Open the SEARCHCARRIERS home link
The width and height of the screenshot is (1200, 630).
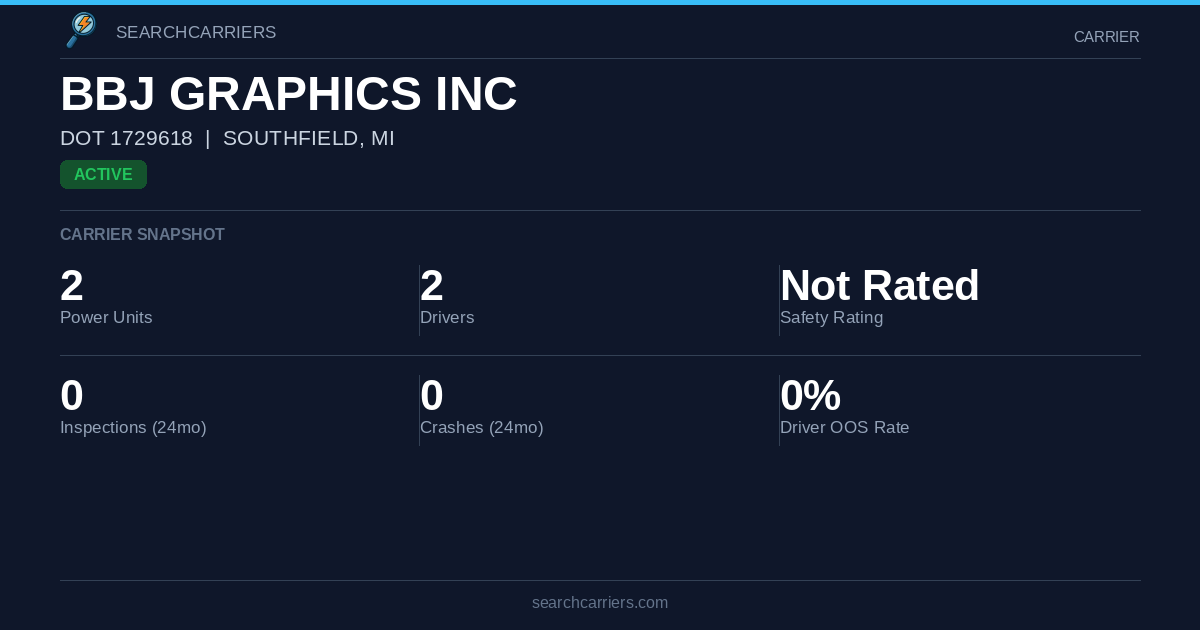pyautogui.click(x=196, y=33)
